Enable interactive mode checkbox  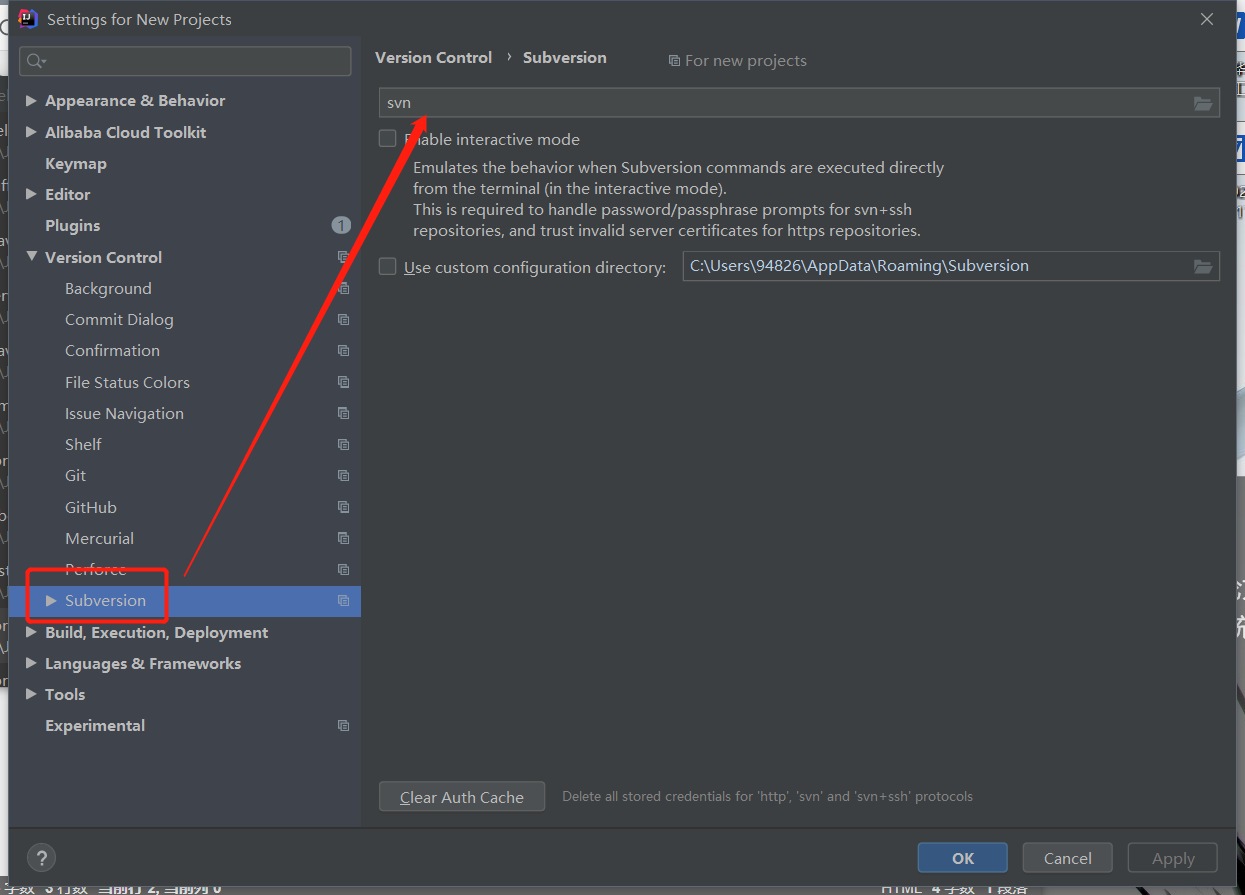point(388,139)
